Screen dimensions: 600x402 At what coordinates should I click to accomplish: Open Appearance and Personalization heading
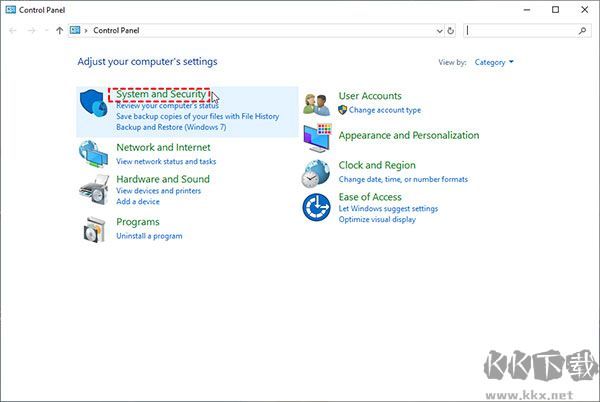pos(409,135)
